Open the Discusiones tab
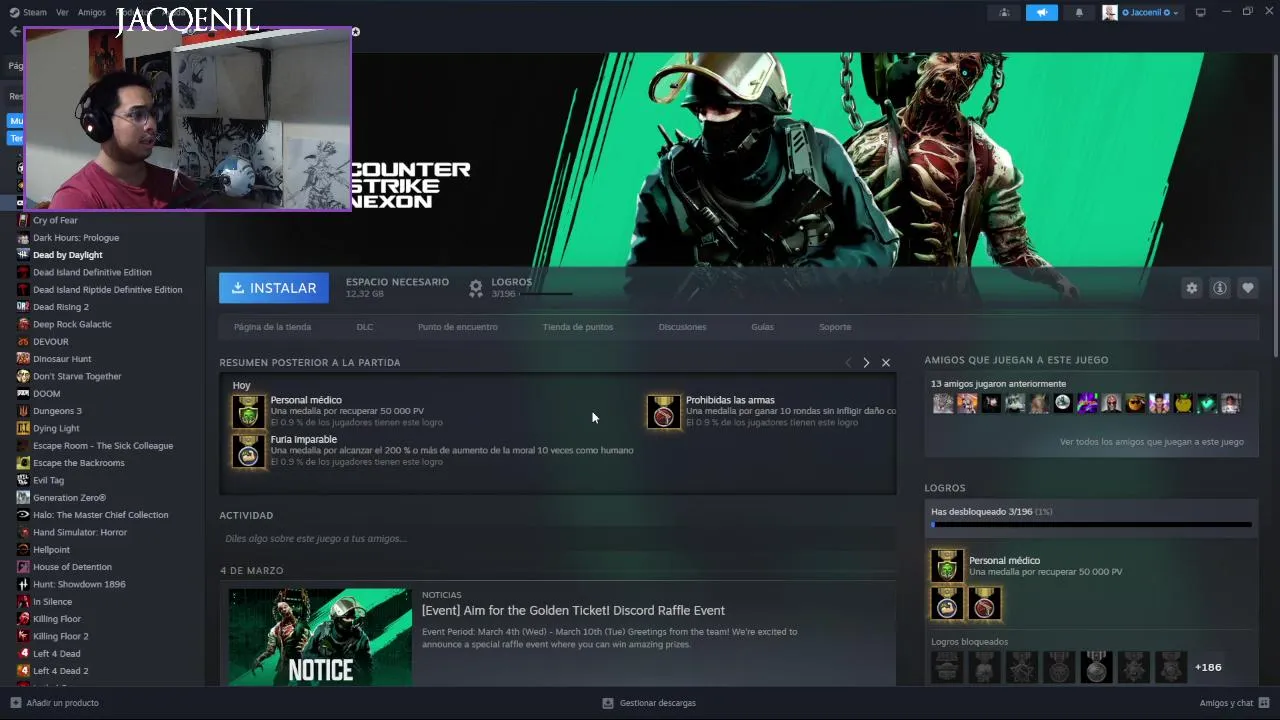The height and width of the screenshot is (720, 1280). pyautogui.click(x=682, y=327)
